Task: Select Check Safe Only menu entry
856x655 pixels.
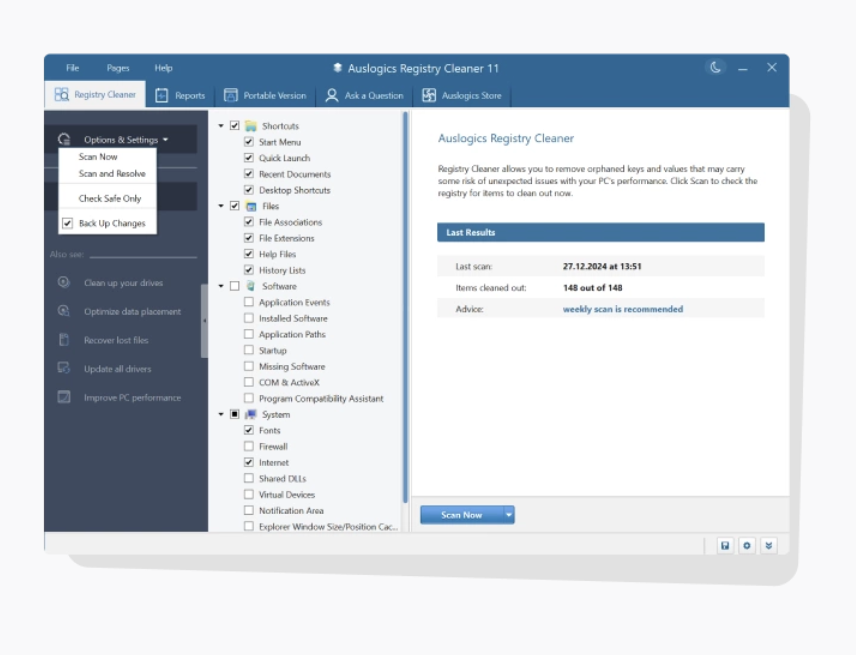Action: (x=110, y=199)
